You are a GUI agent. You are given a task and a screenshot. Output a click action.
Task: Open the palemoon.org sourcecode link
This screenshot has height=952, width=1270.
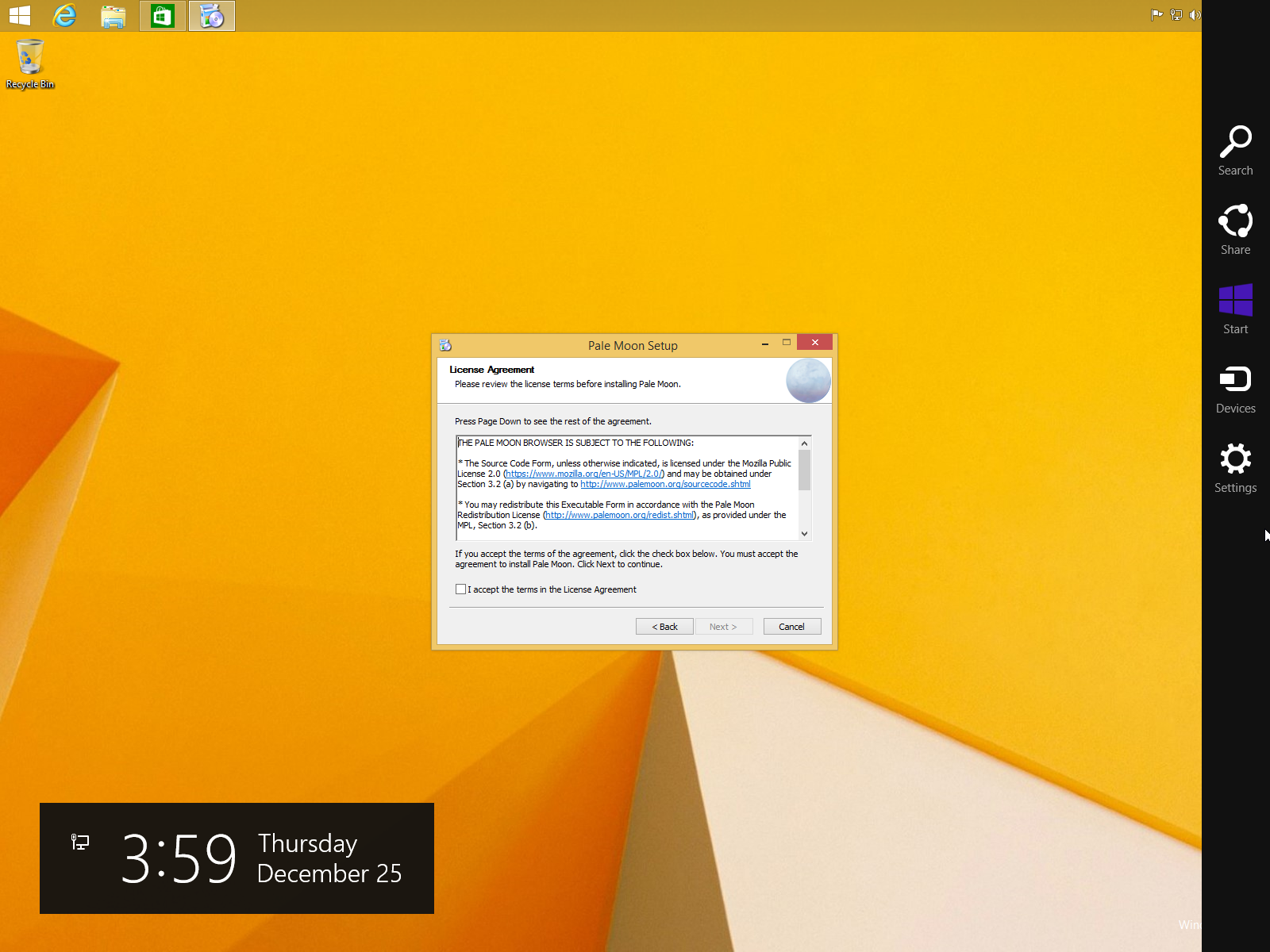[665, 484]
